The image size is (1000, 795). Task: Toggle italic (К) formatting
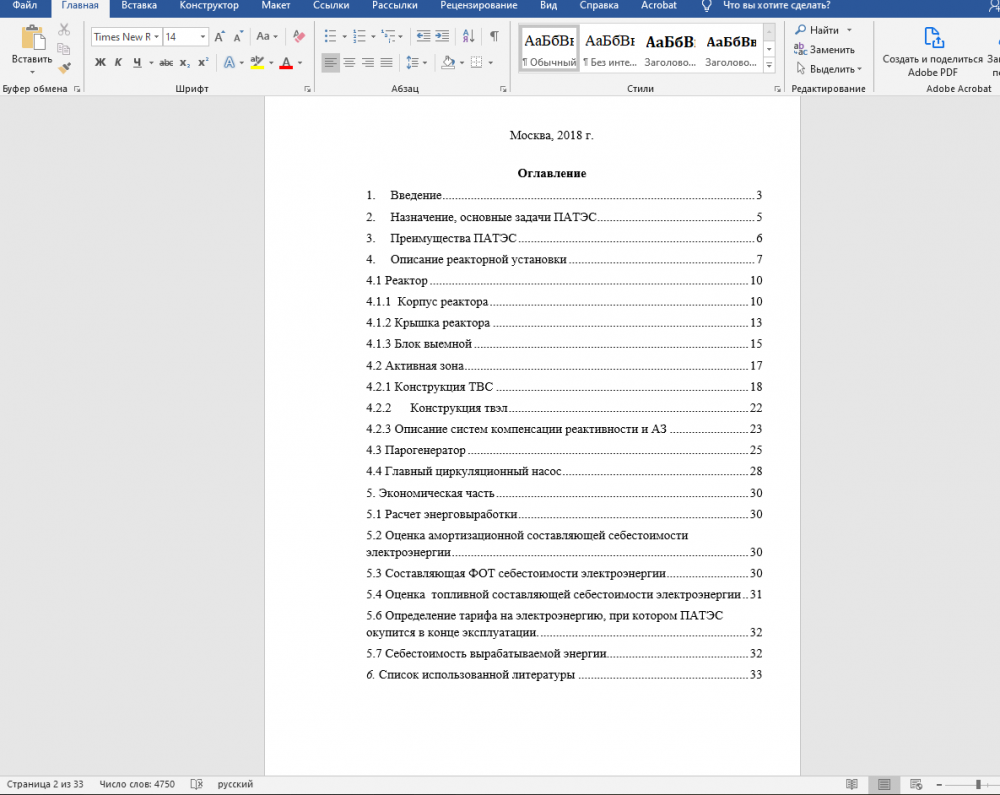click(117, 62)
